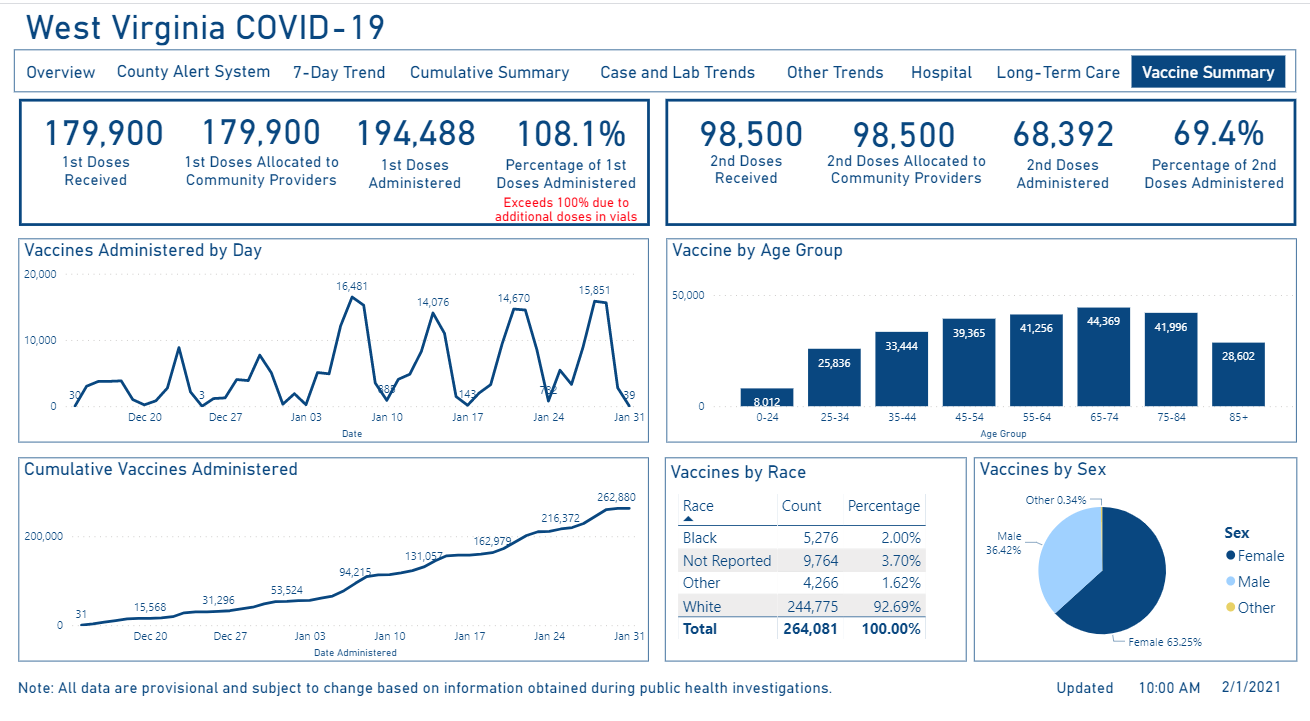Select the Male legend dot

tap(1229, 582)
